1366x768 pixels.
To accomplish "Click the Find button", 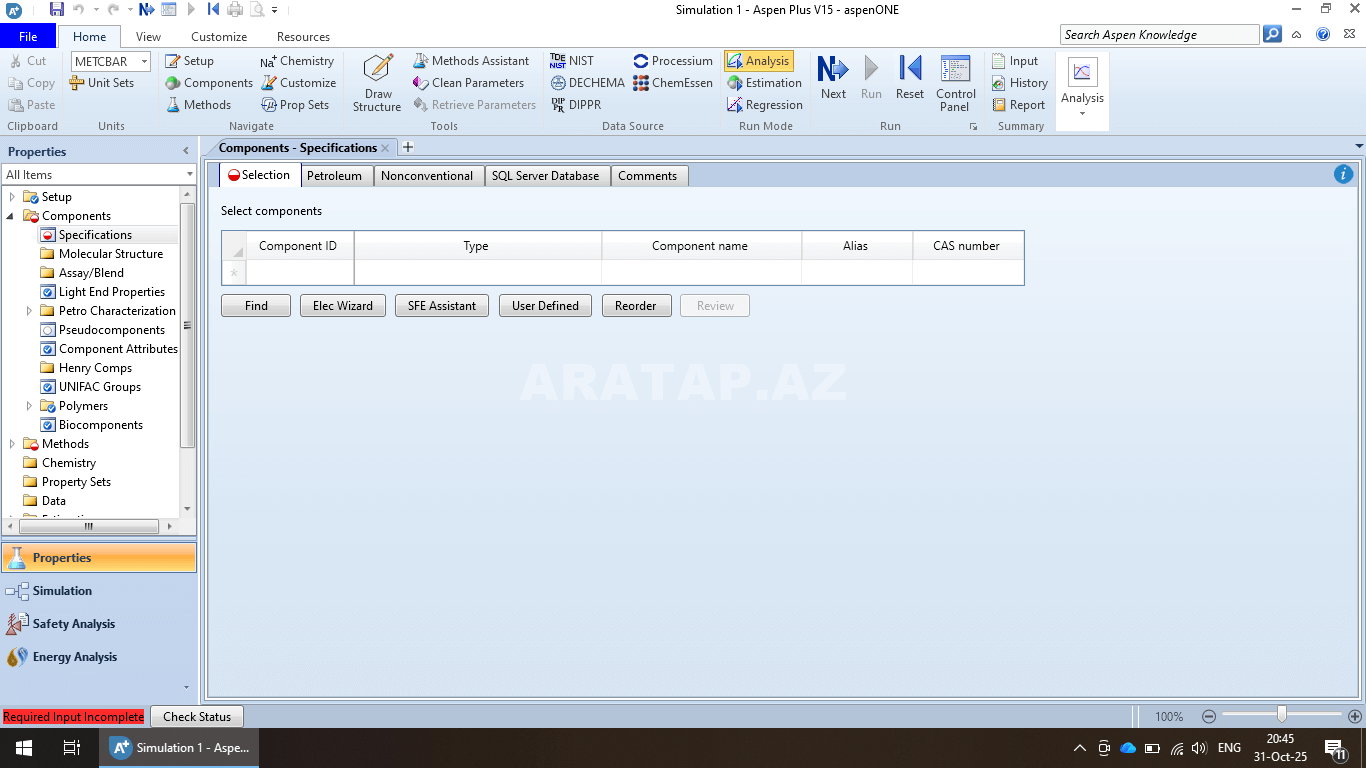I will [256, 306].
